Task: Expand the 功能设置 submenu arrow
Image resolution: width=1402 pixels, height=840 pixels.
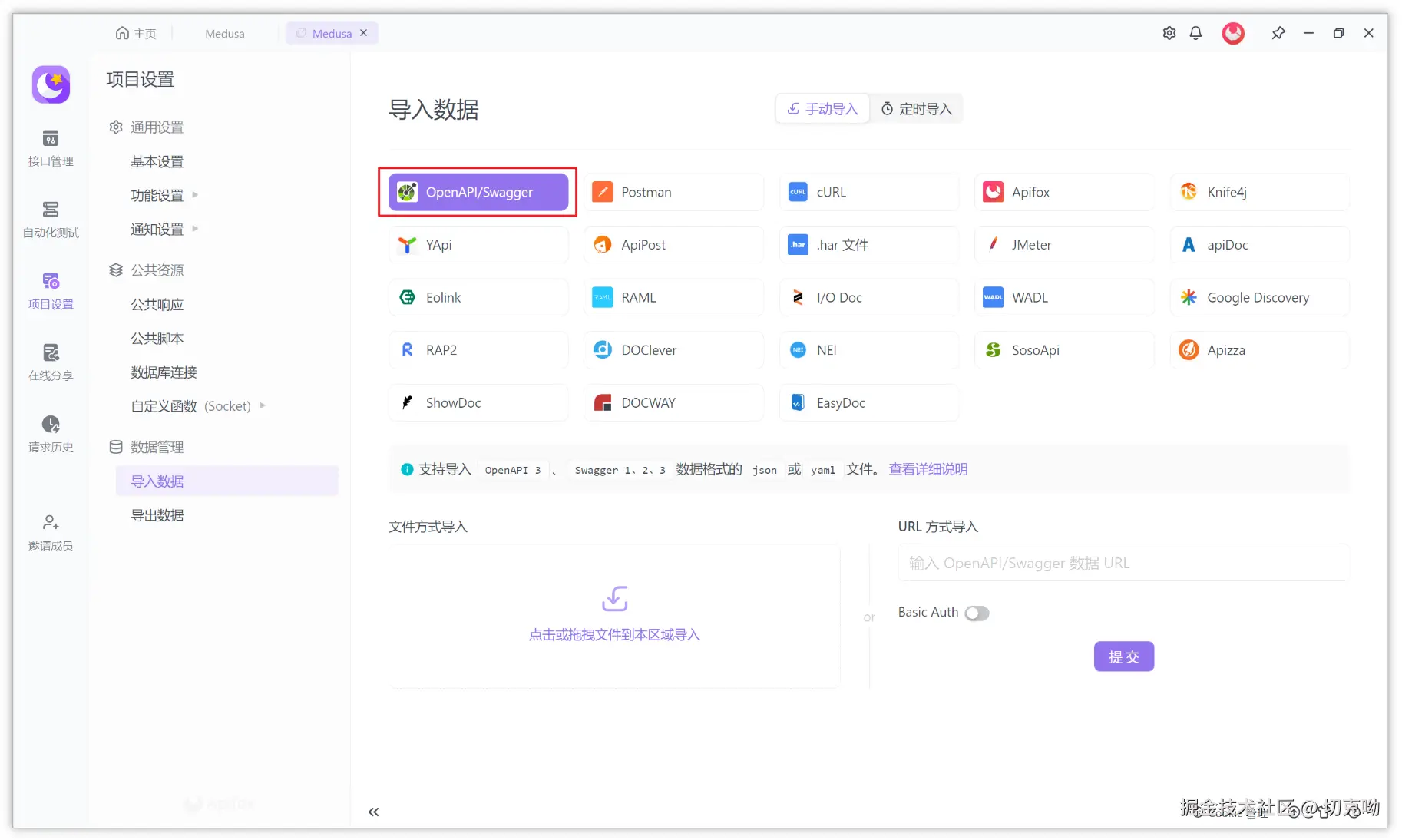Action: click(195, 195)
